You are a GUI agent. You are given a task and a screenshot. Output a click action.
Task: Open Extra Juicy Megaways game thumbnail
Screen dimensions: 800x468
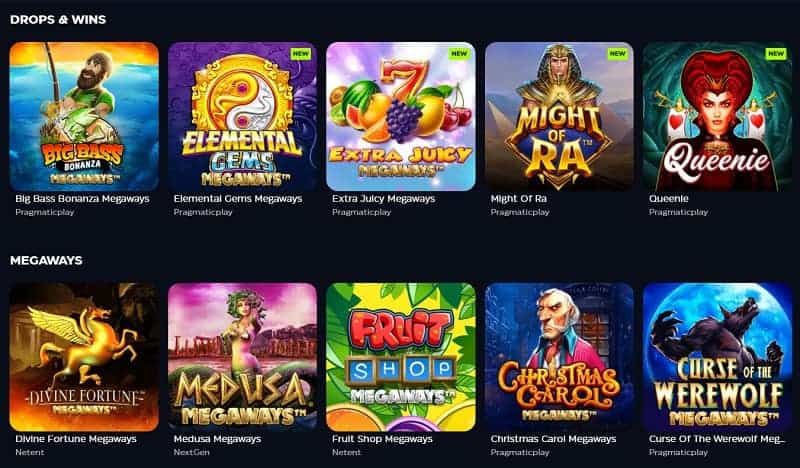(401, 116)
